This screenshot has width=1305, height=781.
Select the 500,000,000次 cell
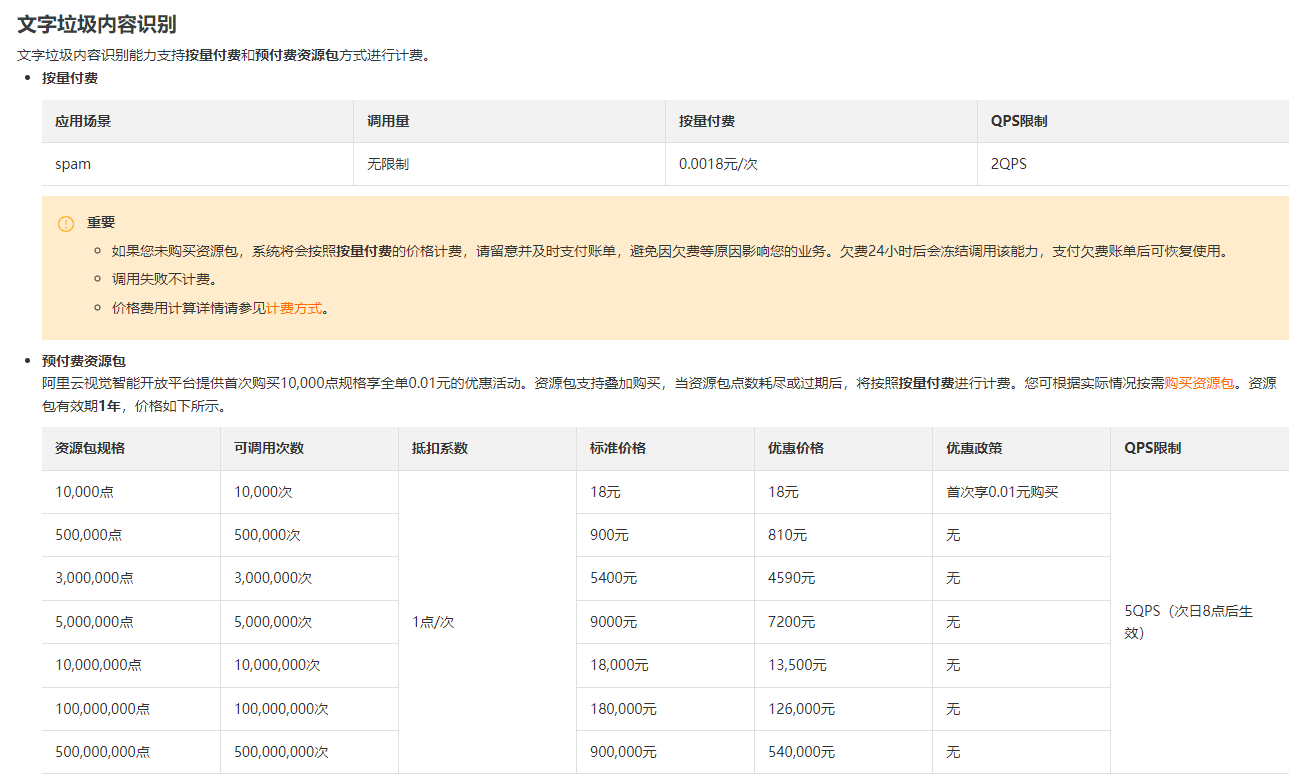point(310,752)
